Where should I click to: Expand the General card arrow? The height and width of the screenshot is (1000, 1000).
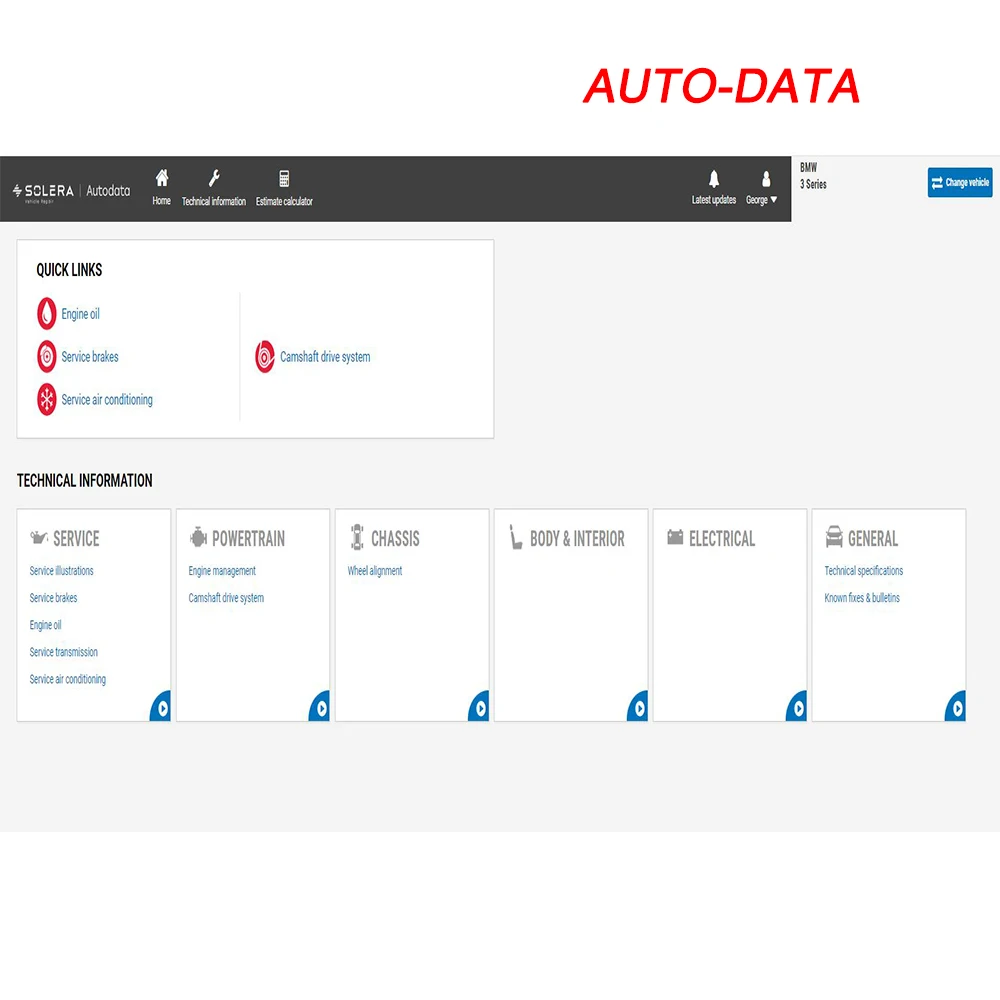(x=955, y=707)
